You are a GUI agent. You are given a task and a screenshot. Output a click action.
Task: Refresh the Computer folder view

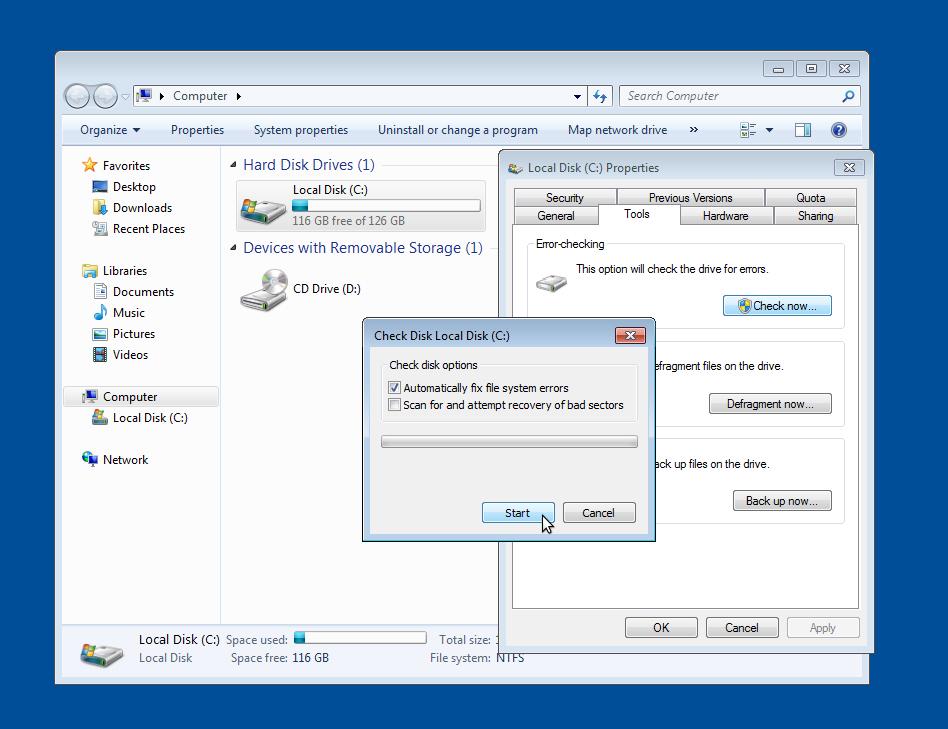click(x=600, y=96)
